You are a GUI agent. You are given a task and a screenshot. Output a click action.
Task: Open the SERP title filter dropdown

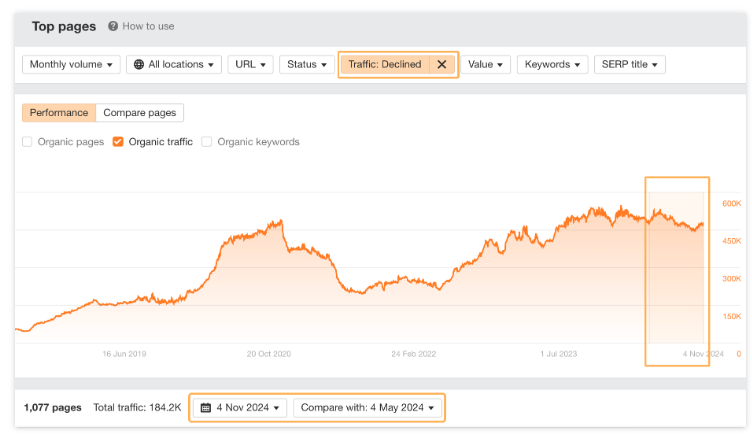630,64
